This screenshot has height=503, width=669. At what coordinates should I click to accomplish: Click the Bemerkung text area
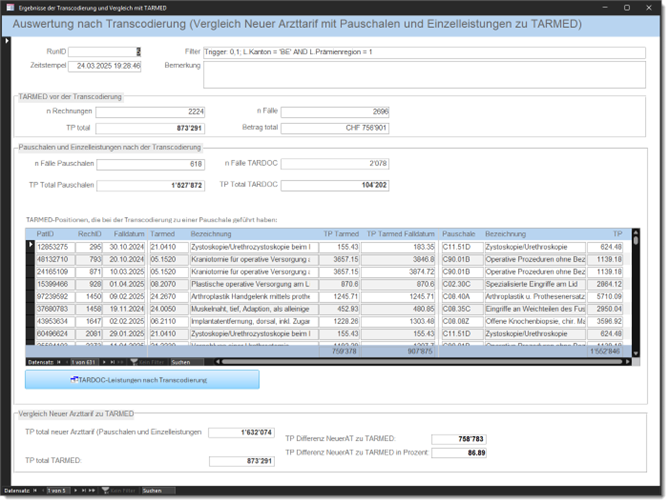point(424,75)
